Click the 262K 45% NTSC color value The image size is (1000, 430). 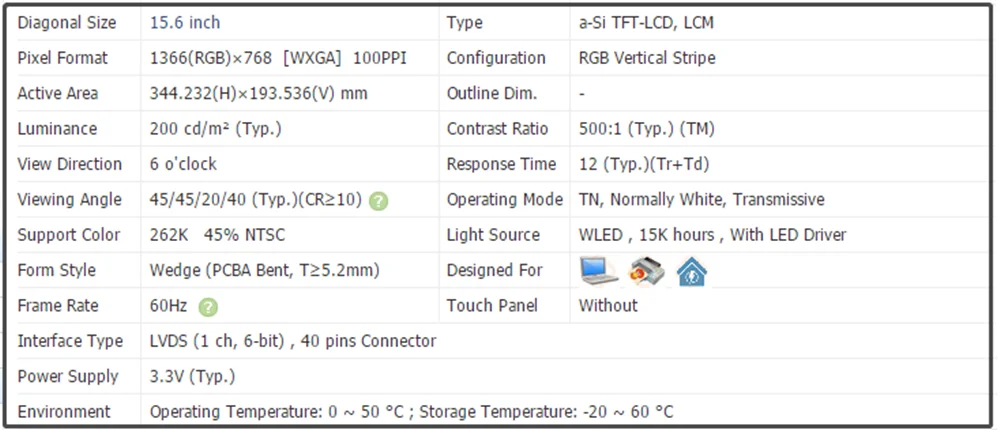(217, 235)
